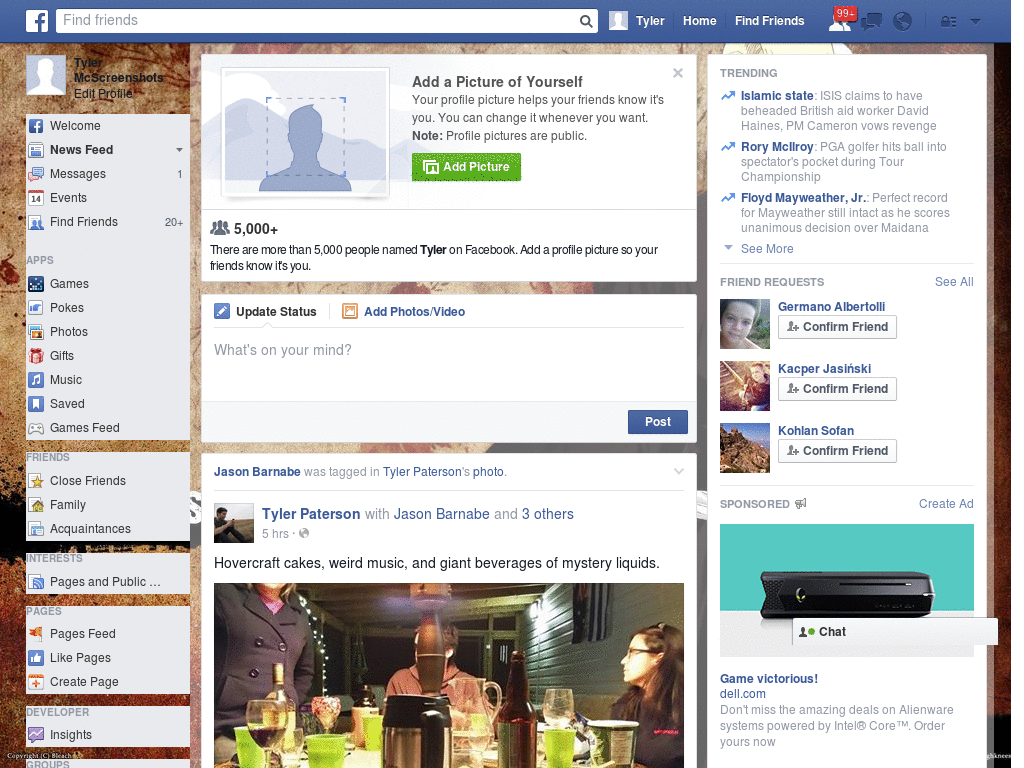The image size is (1024, 768).
Task: Click the Games Feed controller icon
Action: point(36,428)
